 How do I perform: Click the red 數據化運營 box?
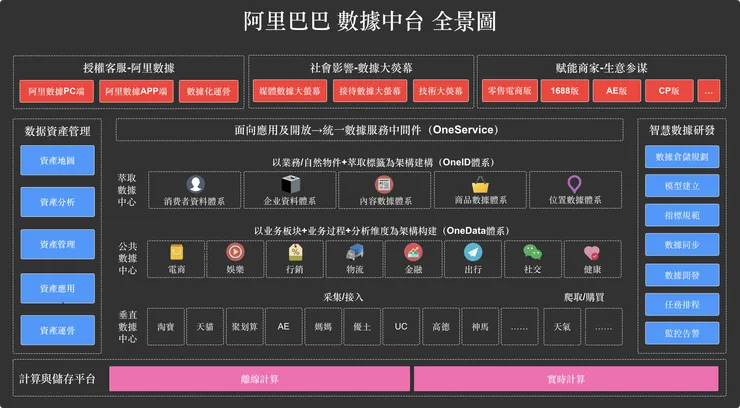click(209, 92)
